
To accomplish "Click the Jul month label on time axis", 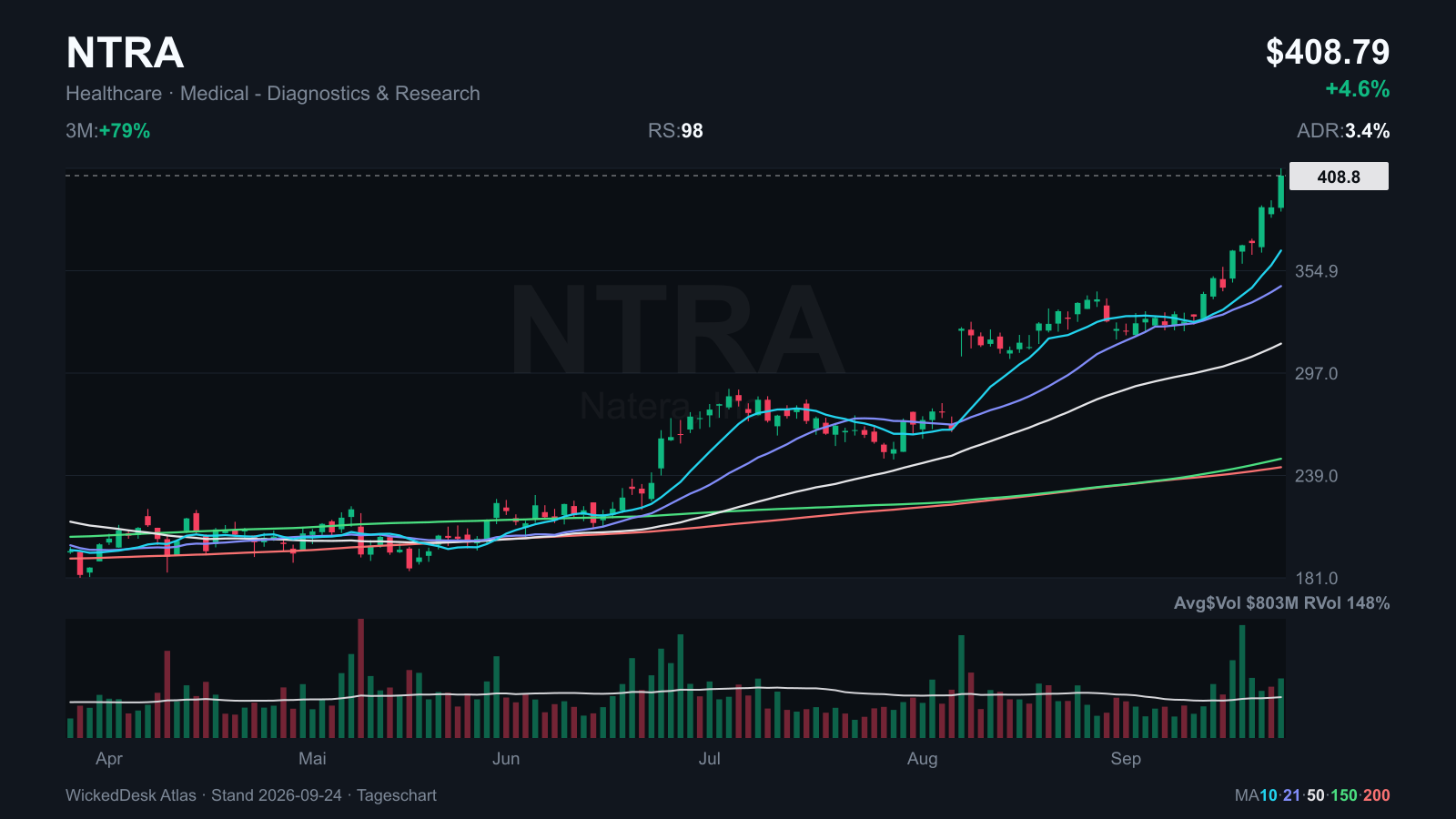I will point(710,759).
